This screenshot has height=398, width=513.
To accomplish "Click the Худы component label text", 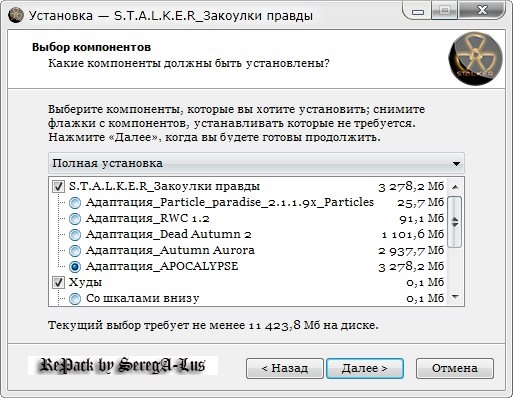I will 85,283.
